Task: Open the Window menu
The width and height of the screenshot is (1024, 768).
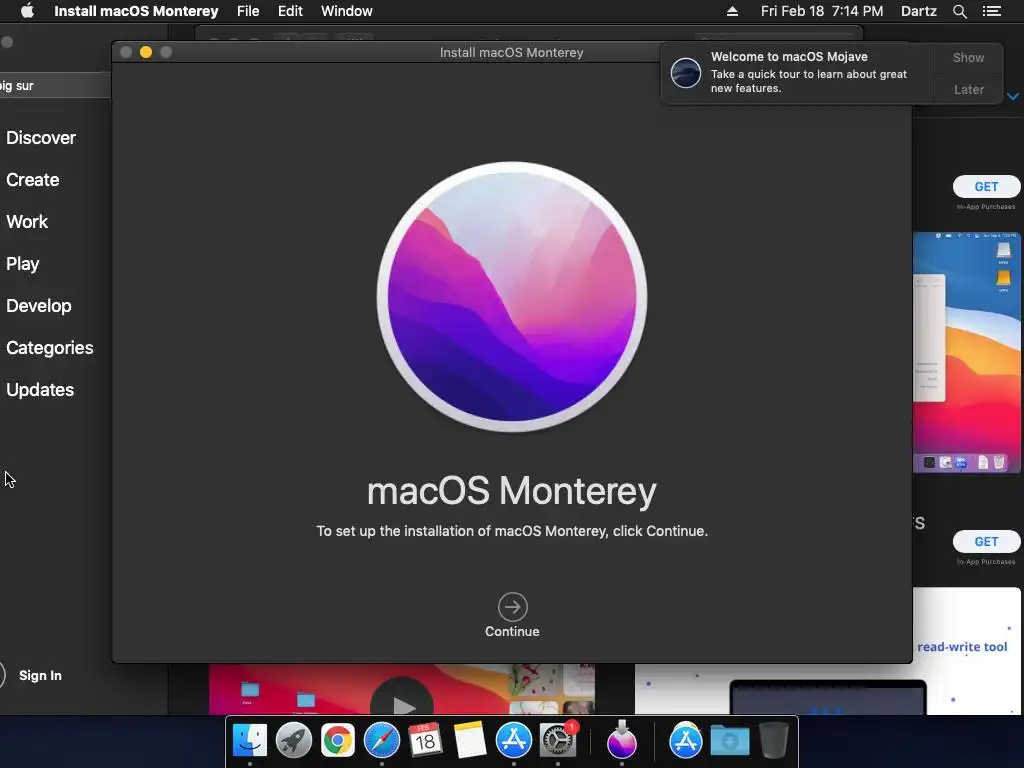Action: (x=346, y=11)
